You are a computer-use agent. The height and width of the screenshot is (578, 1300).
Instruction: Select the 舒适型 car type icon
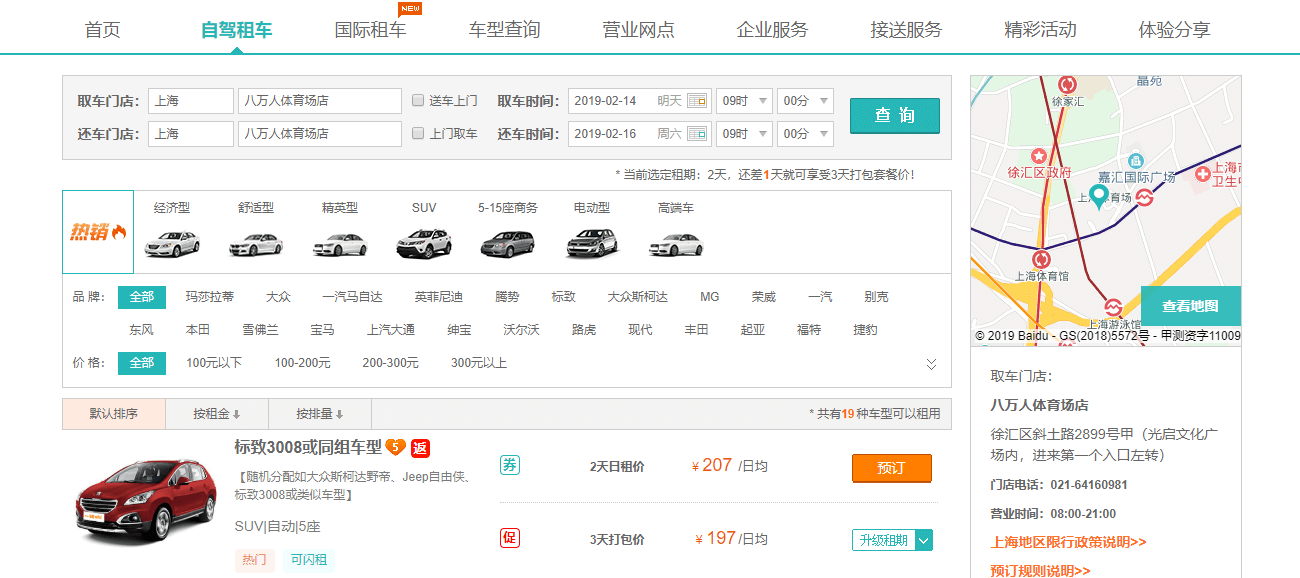[256, 243]
